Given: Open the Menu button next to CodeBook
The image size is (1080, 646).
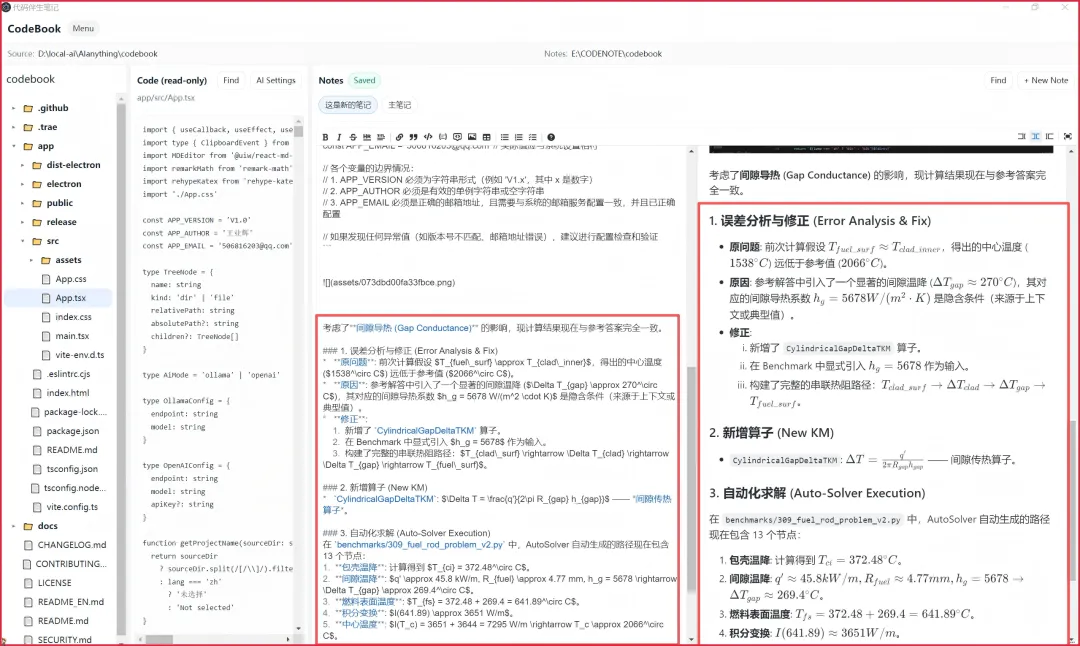Looking at the screenshot, I should pos(83,28).
